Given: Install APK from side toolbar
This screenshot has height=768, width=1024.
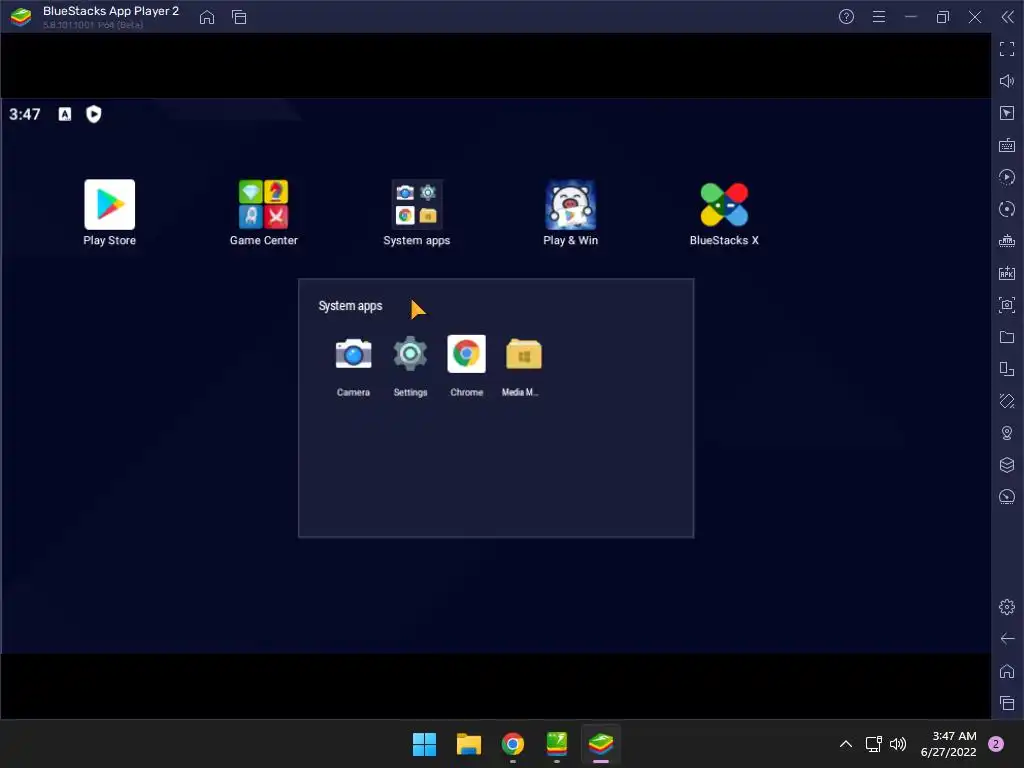Looking at the screenshot, I should point(1007,273).
